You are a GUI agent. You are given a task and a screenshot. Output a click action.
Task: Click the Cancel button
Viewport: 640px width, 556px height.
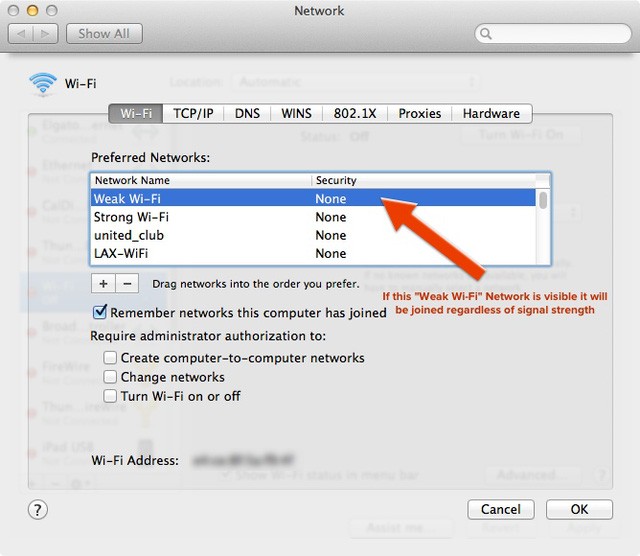pos(500,509)
